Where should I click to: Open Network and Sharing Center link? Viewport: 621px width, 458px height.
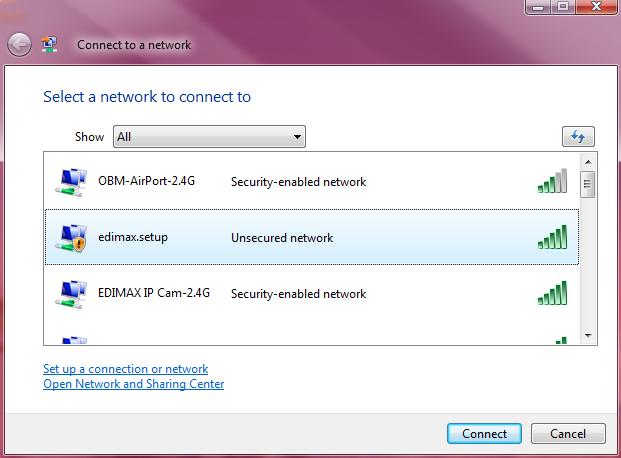point(133,384)
